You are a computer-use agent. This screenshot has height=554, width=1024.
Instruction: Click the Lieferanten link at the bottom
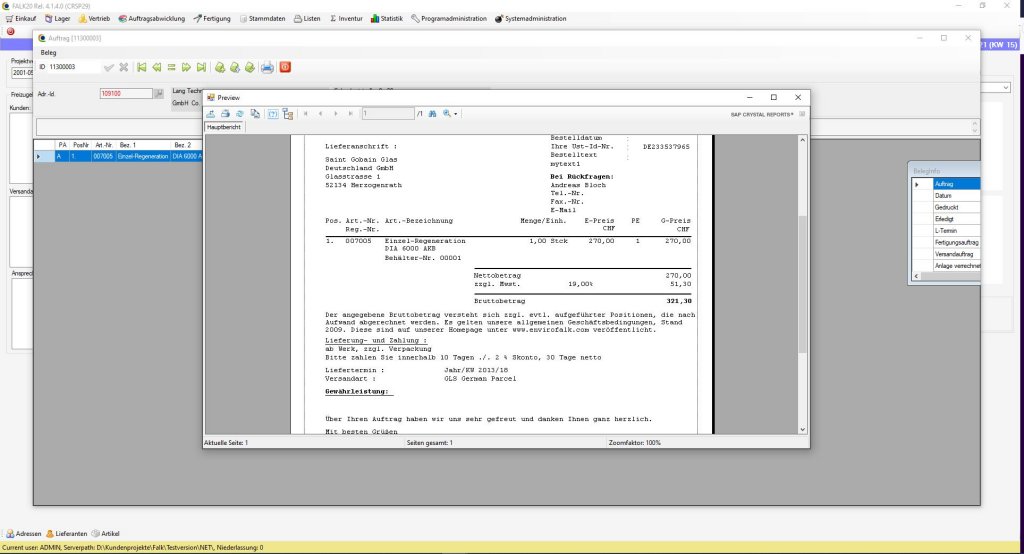(x=67, y=534)
